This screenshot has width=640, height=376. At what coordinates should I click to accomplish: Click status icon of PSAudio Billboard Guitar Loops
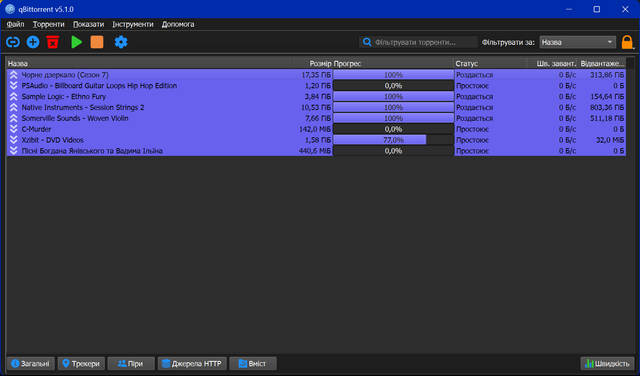(13, 86)
